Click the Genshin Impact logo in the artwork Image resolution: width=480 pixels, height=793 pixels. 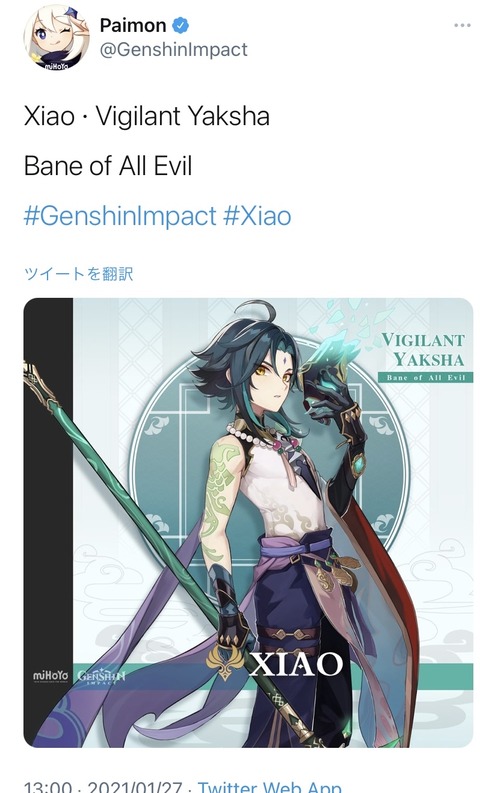pos(101,677)
